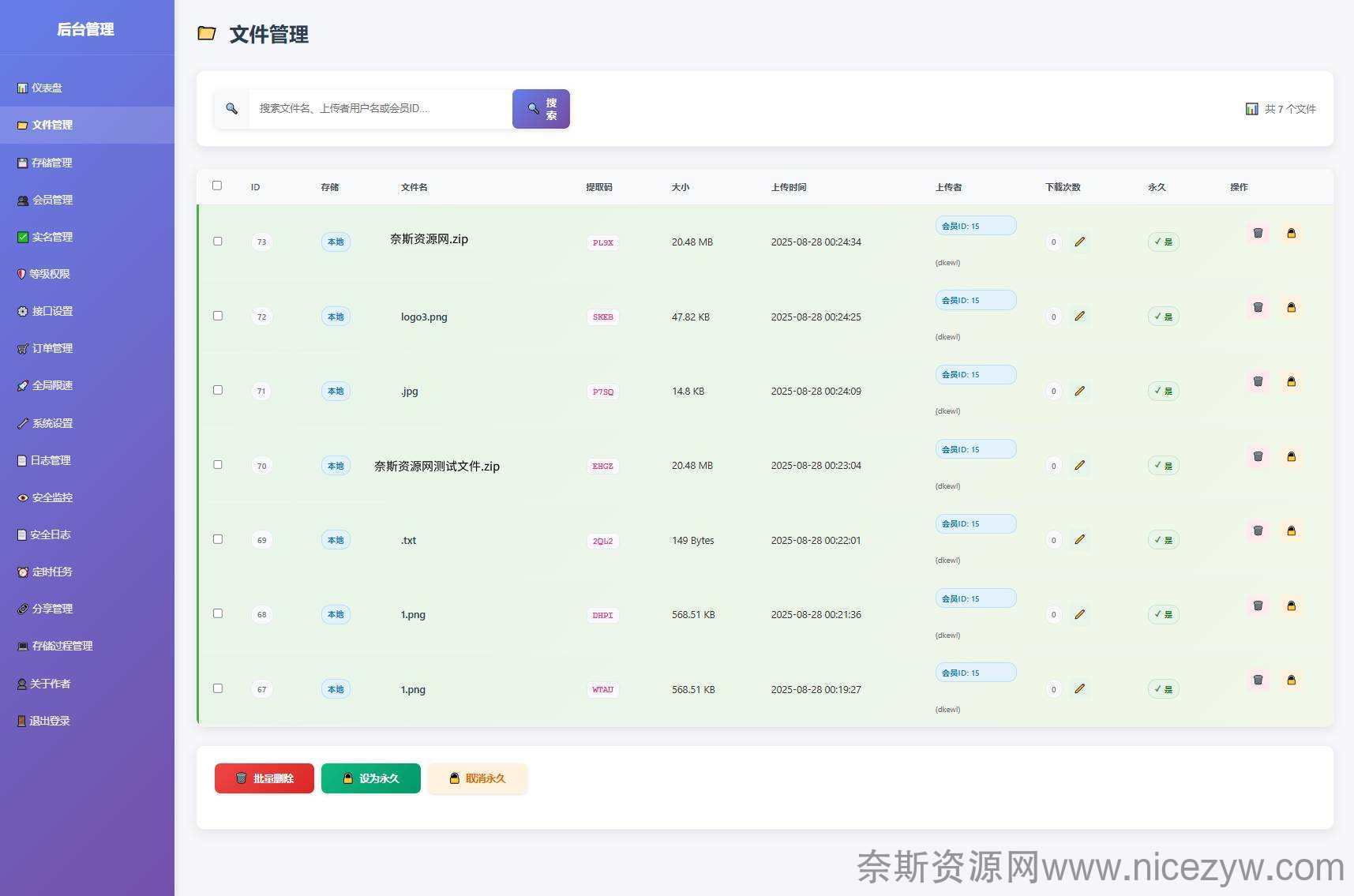Edit download count for file ID 68
Screen dimensions: 1354x896
(1079, 614)
